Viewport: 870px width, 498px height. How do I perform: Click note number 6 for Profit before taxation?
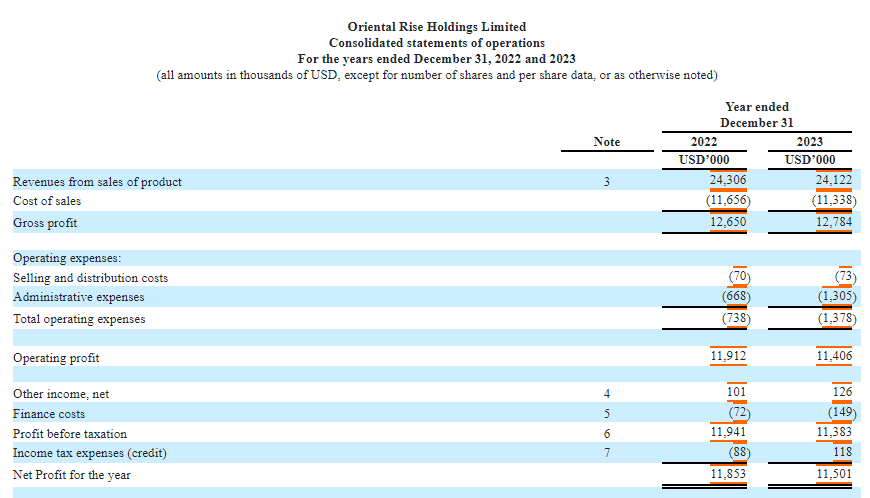click(x=606, y=433)
